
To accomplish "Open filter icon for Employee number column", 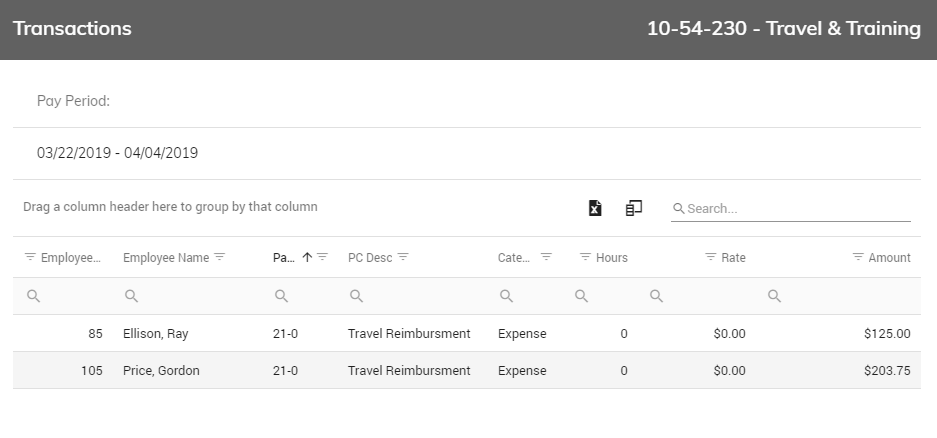I will (30, 257).
